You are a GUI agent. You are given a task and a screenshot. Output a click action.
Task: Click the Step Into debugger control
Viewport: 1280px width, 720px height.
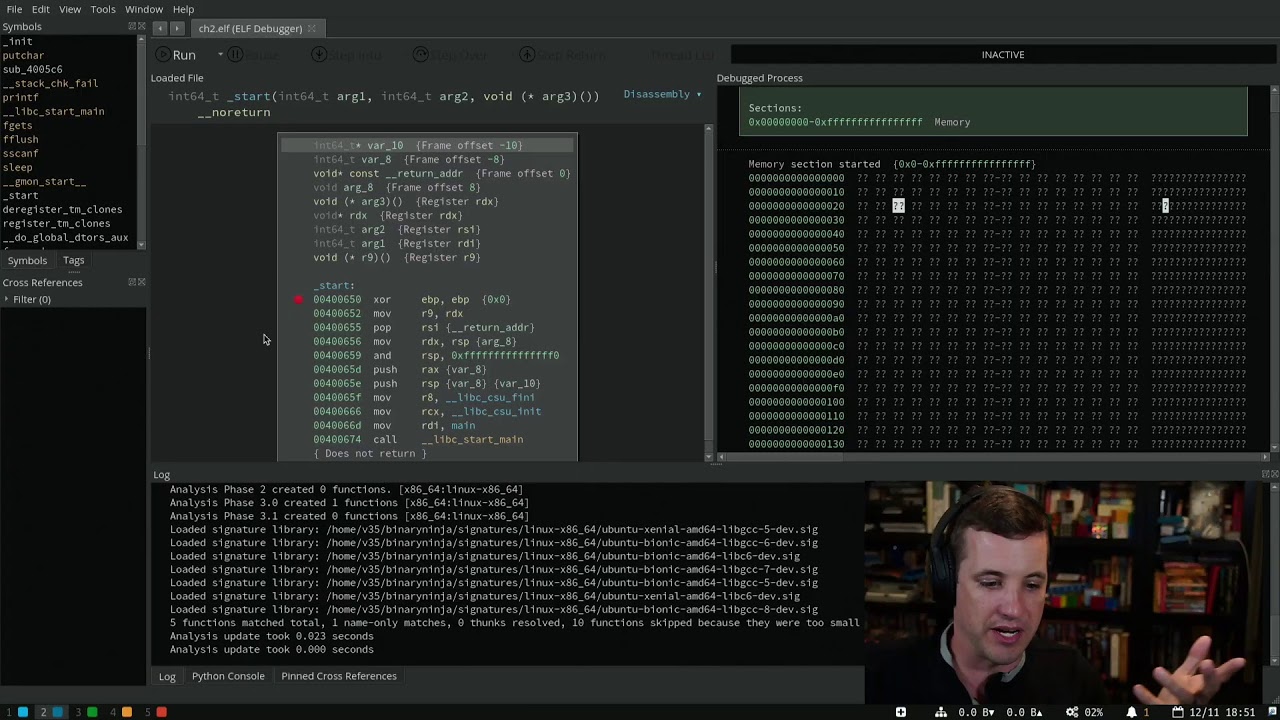(347, 55)
